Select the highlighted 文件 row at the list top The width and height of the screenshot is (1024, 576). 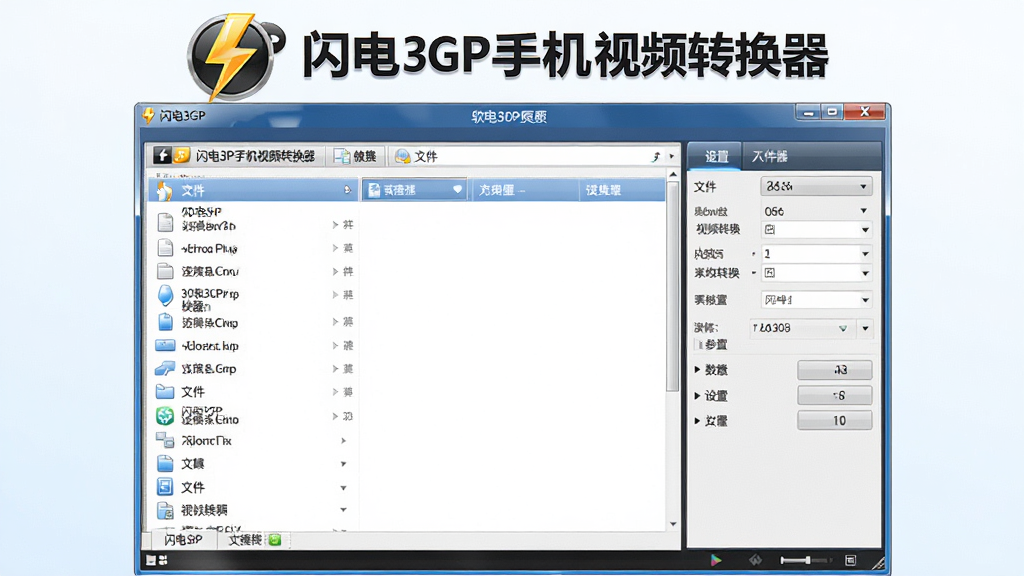(x=253, y=190)
